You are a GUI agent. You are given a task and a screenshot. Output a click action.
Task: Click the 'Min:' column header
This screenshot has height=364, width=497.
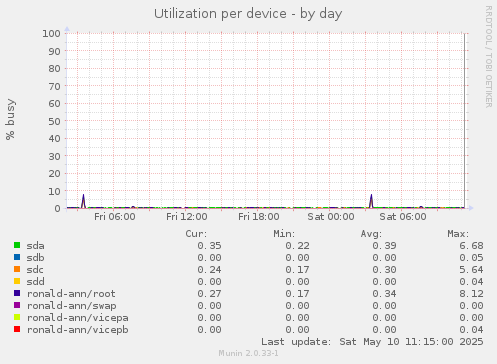tap(284, 234)
